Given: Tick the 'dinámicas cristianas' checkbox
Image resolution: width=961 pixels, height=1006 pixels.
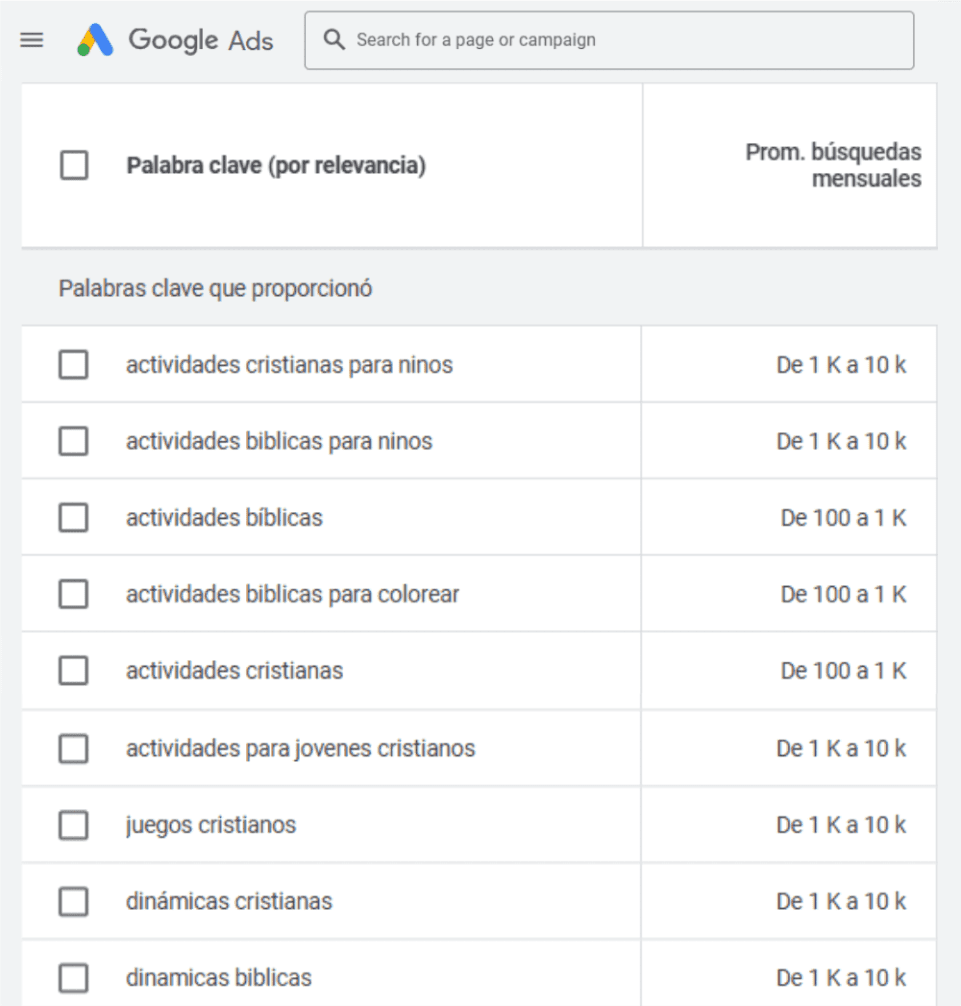Looking at the screenshot, I should 73,901.
